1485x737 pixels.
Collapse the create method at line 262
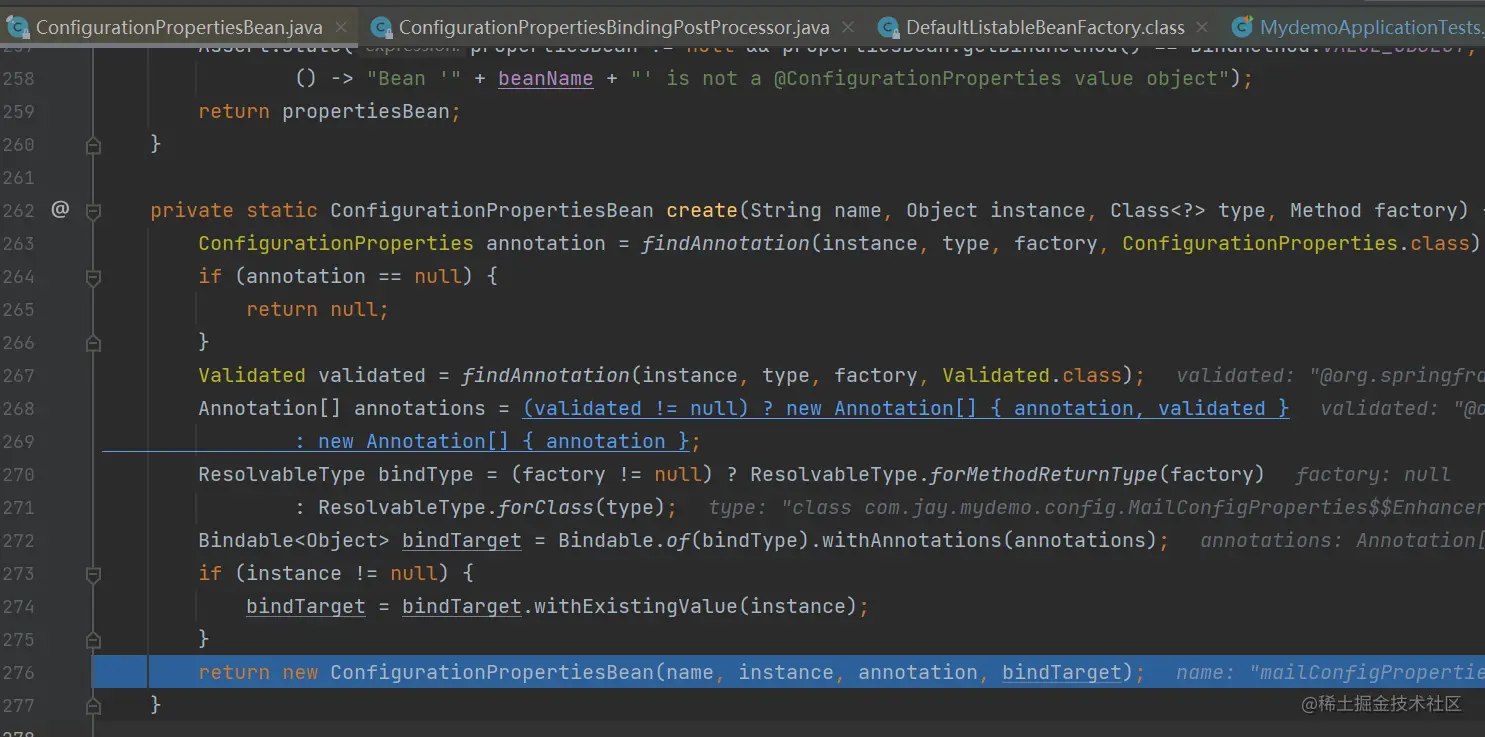[93, 211]
